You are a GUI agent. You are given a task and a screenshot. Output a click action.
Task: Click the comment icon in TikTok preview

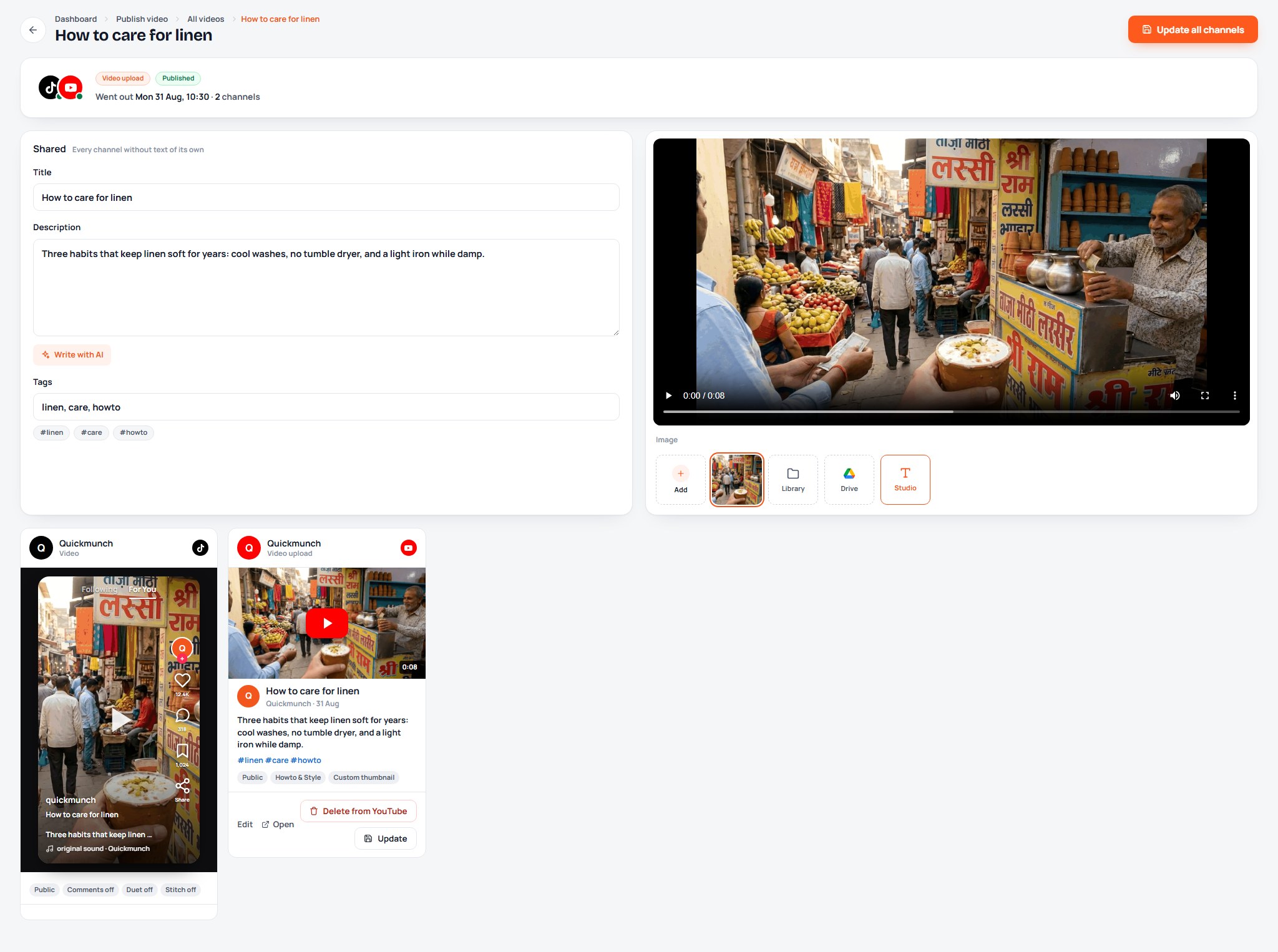(x=182, y=715)
